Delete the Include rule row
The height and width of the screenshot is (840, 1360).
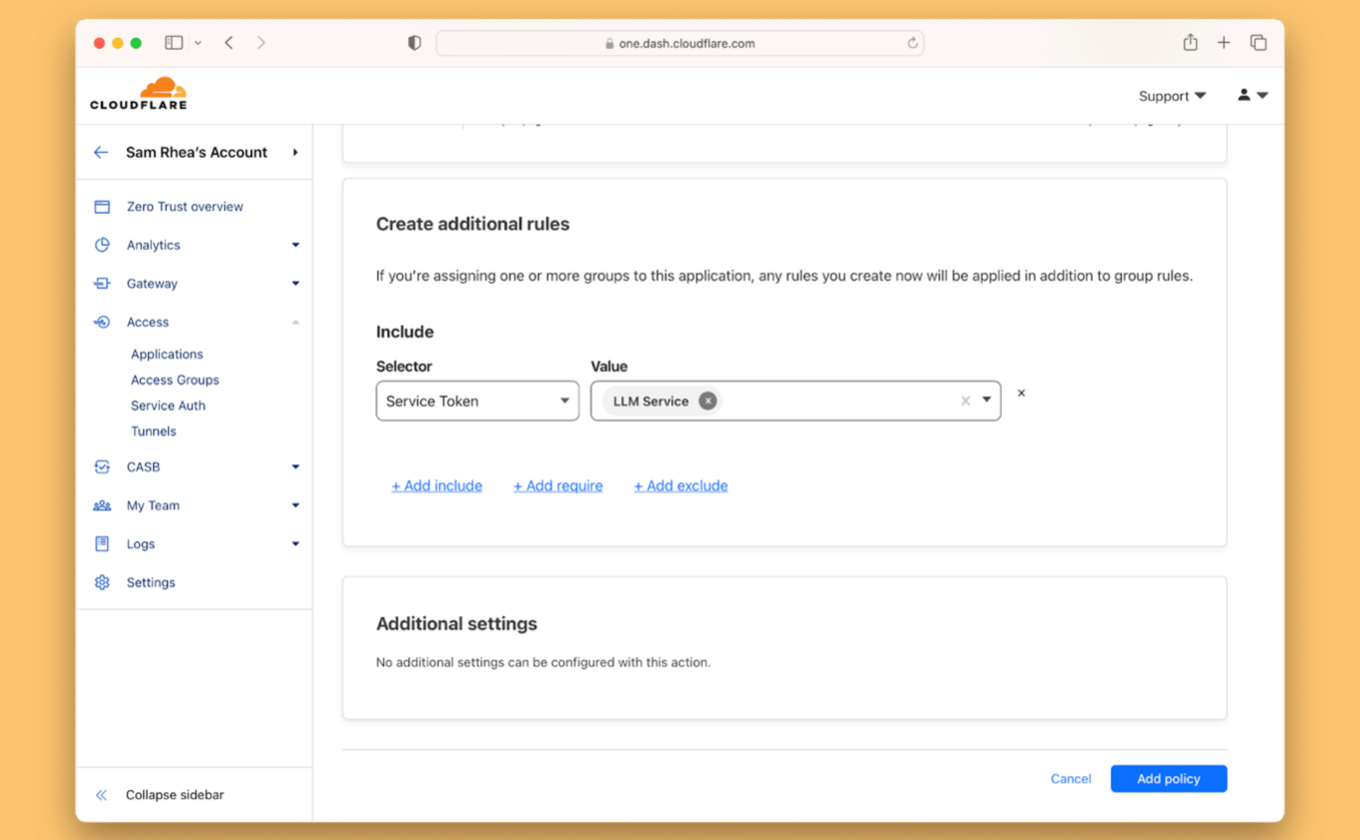pos(1021,393)
